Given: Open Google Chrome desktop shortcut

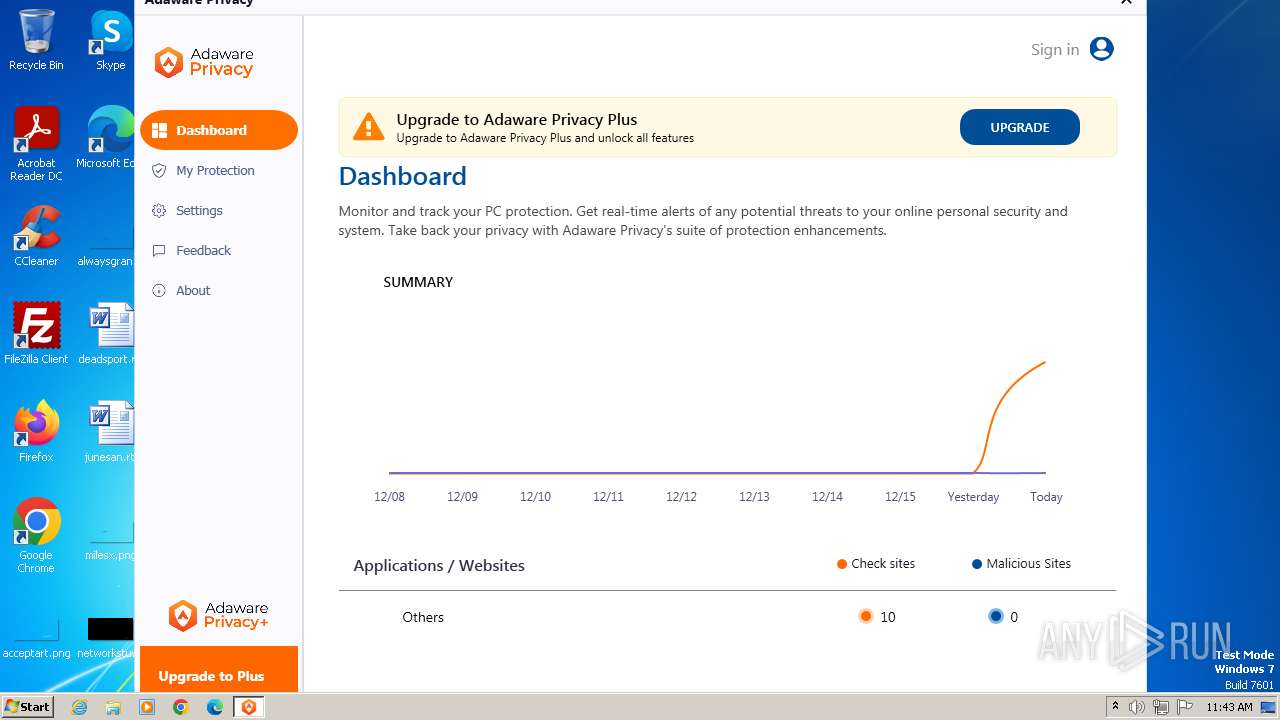Looking at the screenshot, I should [x=36, y=536].
